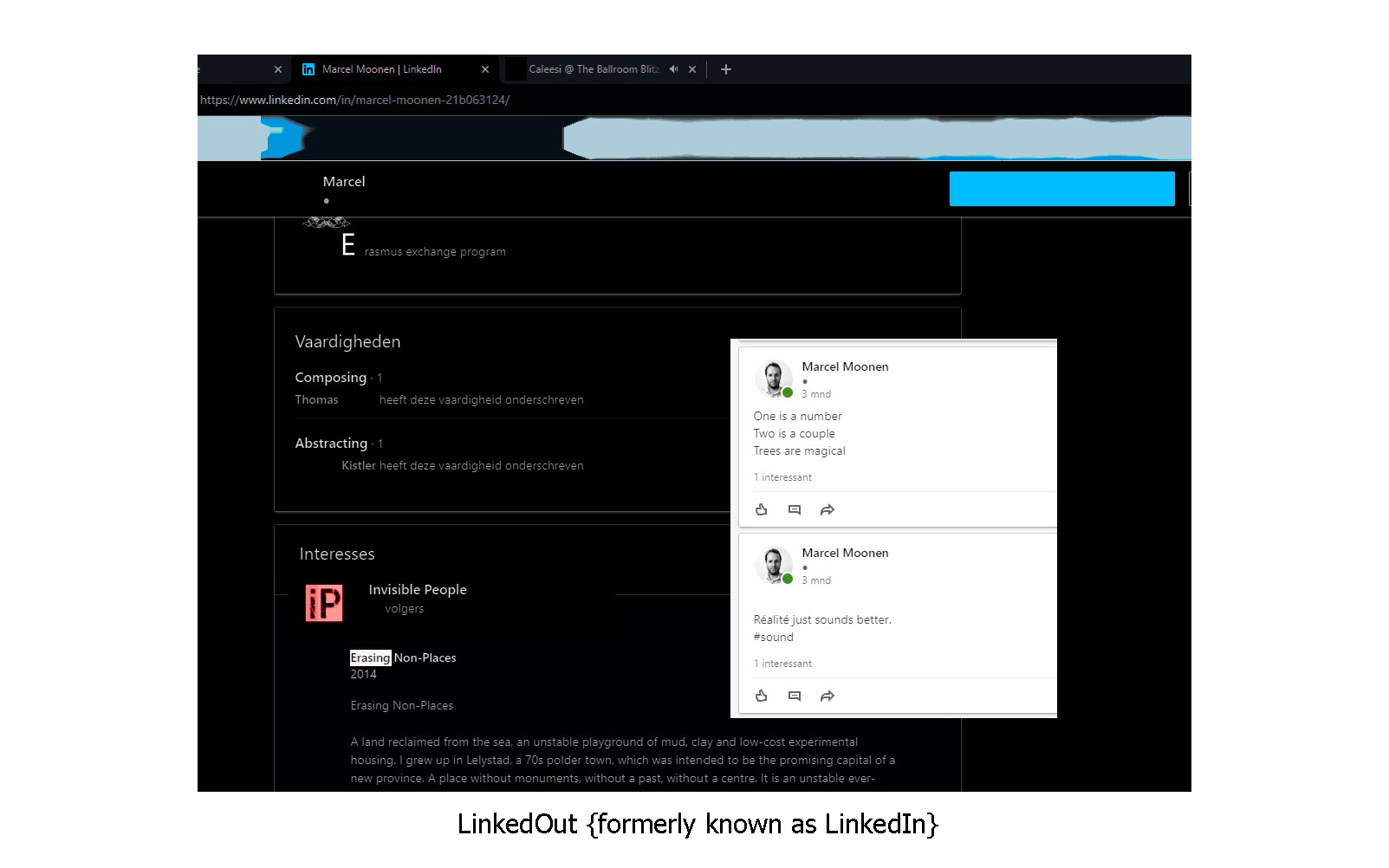Screen dimensions: 1389x868
Task: Click the '2014' project year
Action: click(x=364, y=675)
